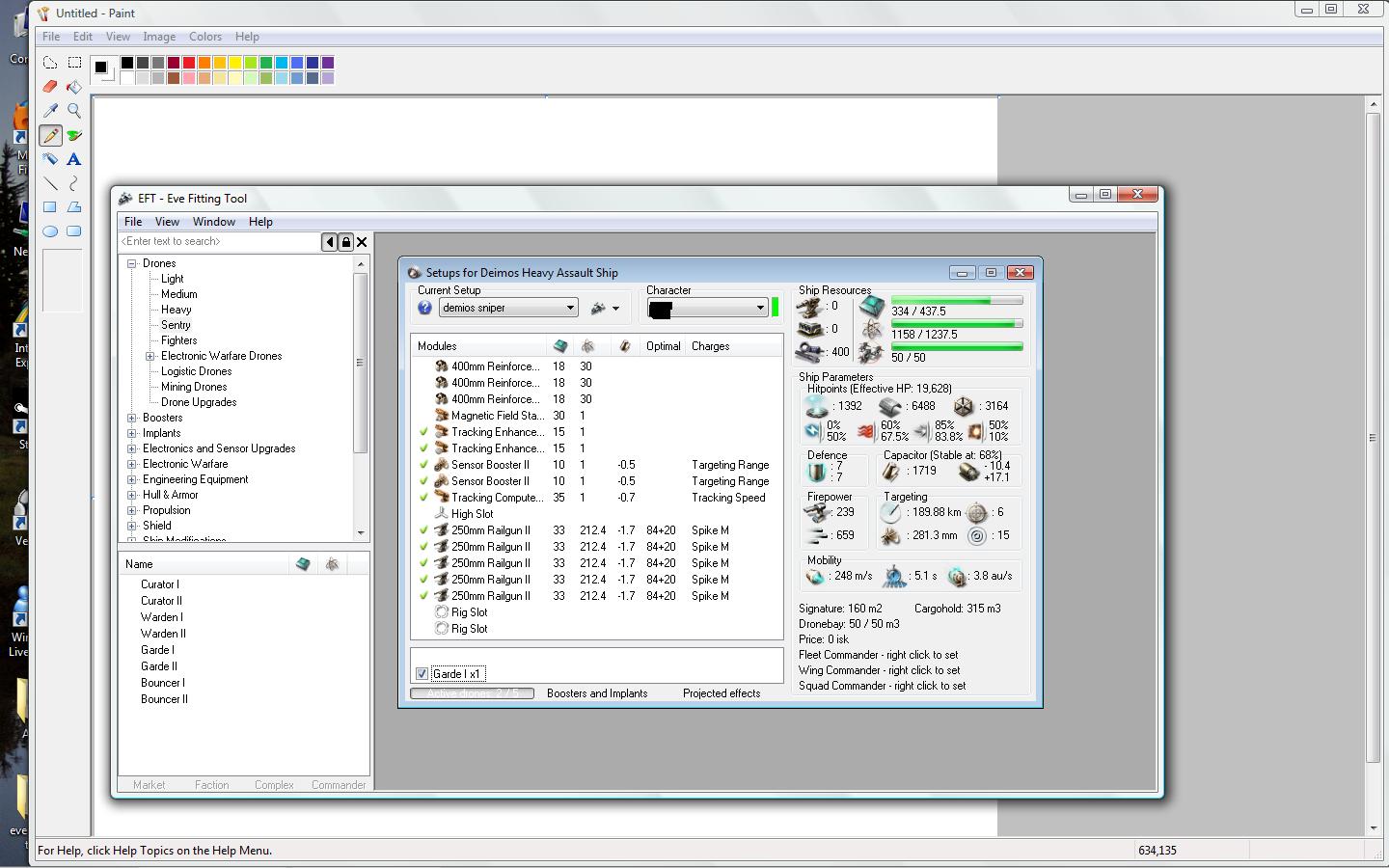Select Warden II in the drone list
The image size is (1389, 868).
[x=163, y=634]
